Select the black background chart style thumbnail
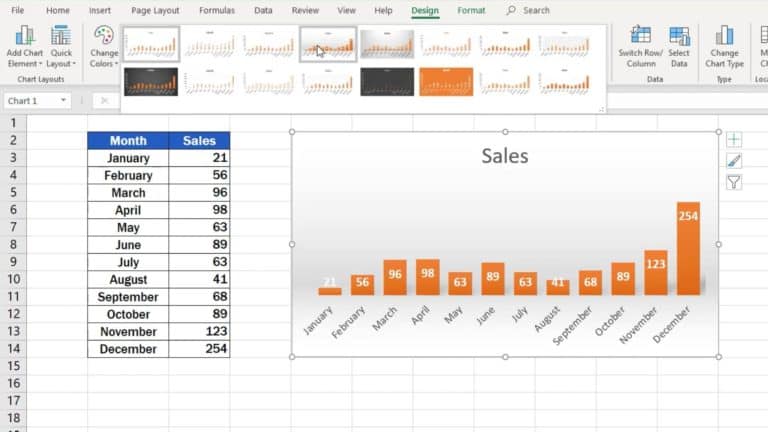 coord(151,82)
